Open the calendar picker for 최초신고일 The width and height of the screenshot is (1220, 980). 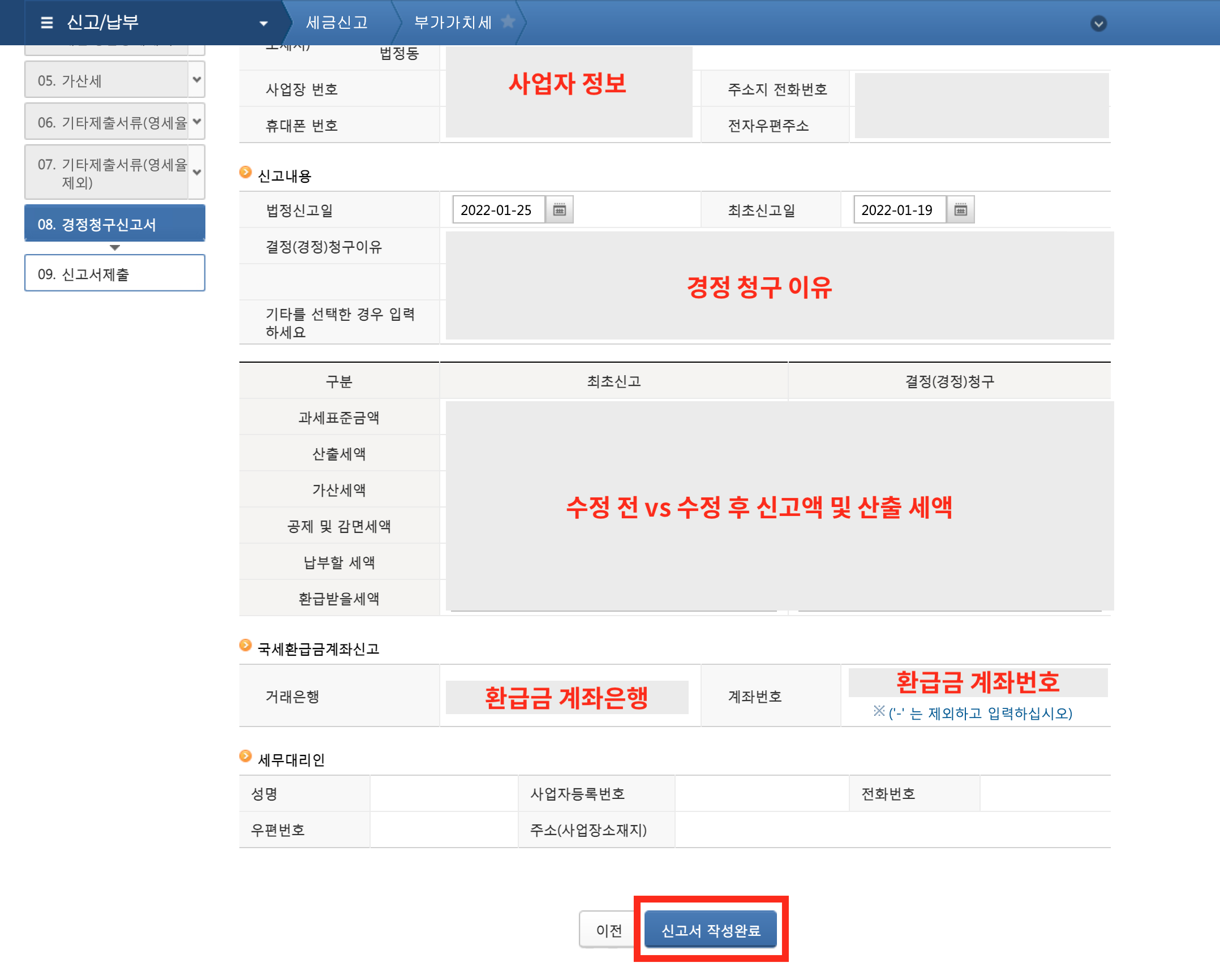960,210
